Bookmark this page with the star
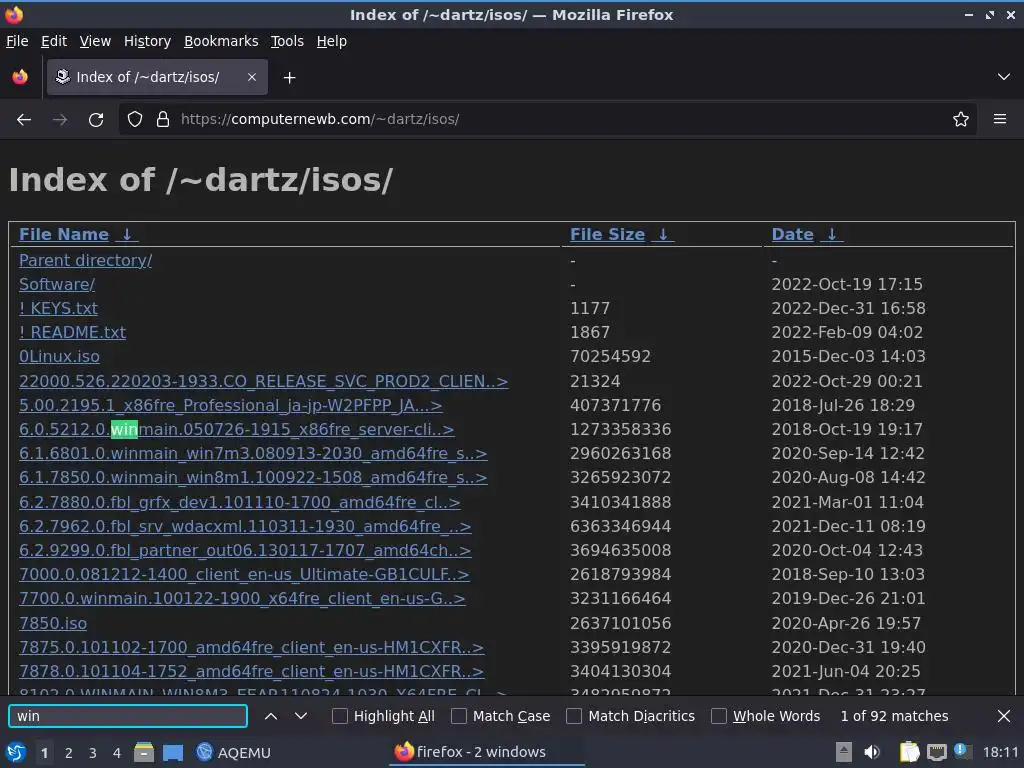The width and height of the screenshot is (1024, 768). [961, 119]
